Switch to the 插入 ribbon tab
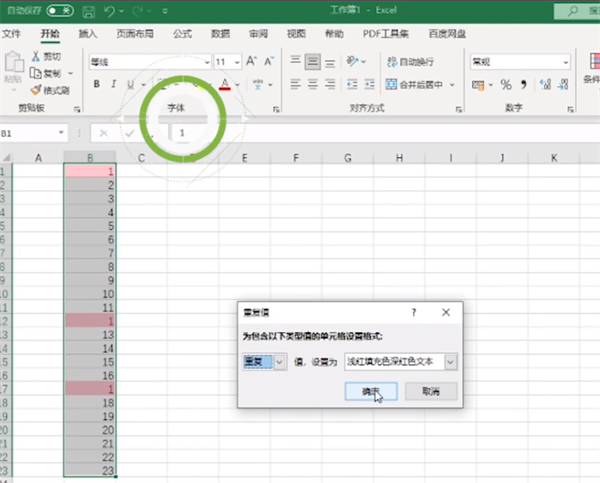 coord(88,34)
